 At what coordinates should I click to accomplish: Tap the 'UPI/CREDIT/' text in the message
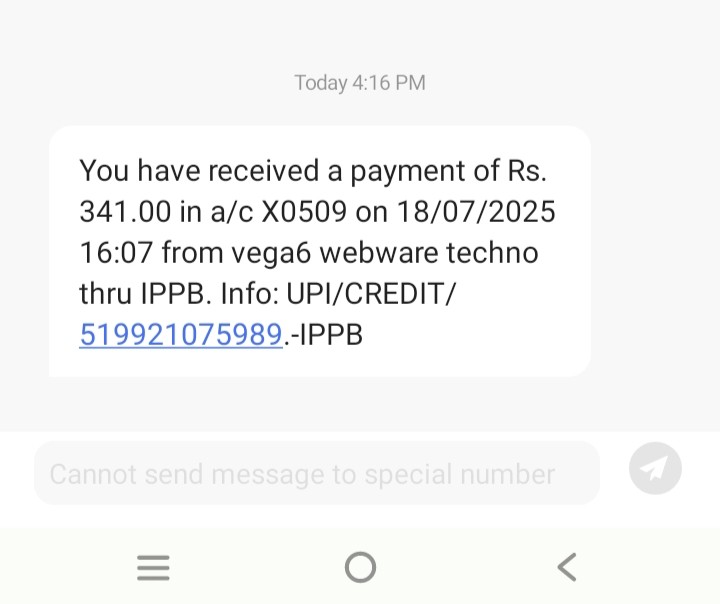coord(371,294)
